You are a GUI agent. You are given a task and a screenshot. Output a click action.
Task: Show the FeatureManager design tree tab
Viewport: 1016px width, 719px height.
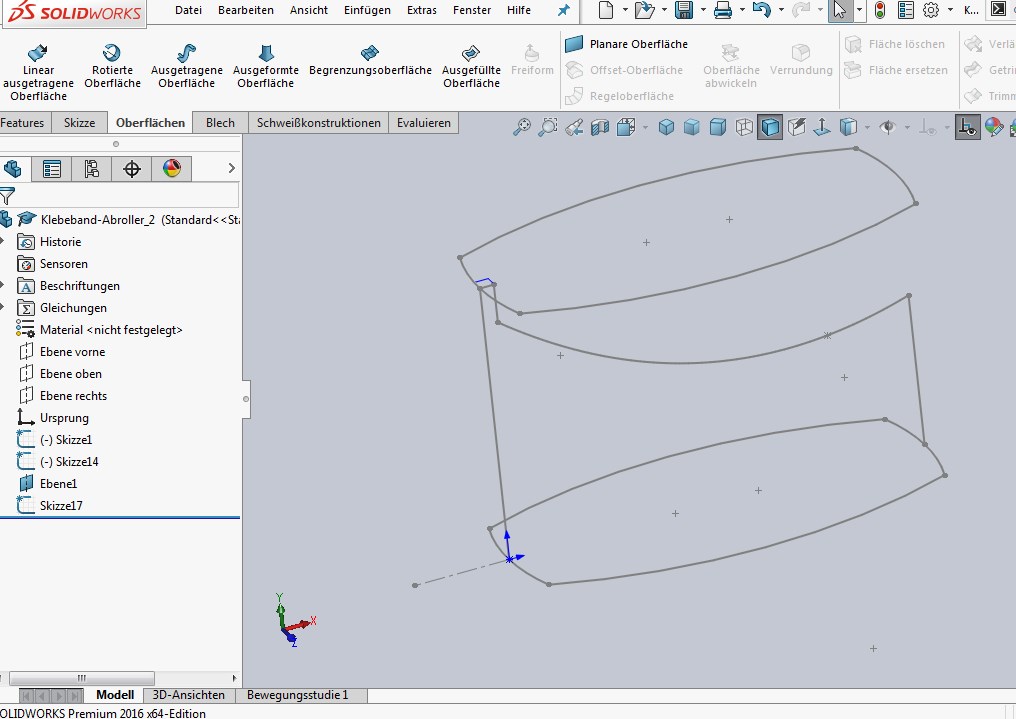[x=13, y=169]
